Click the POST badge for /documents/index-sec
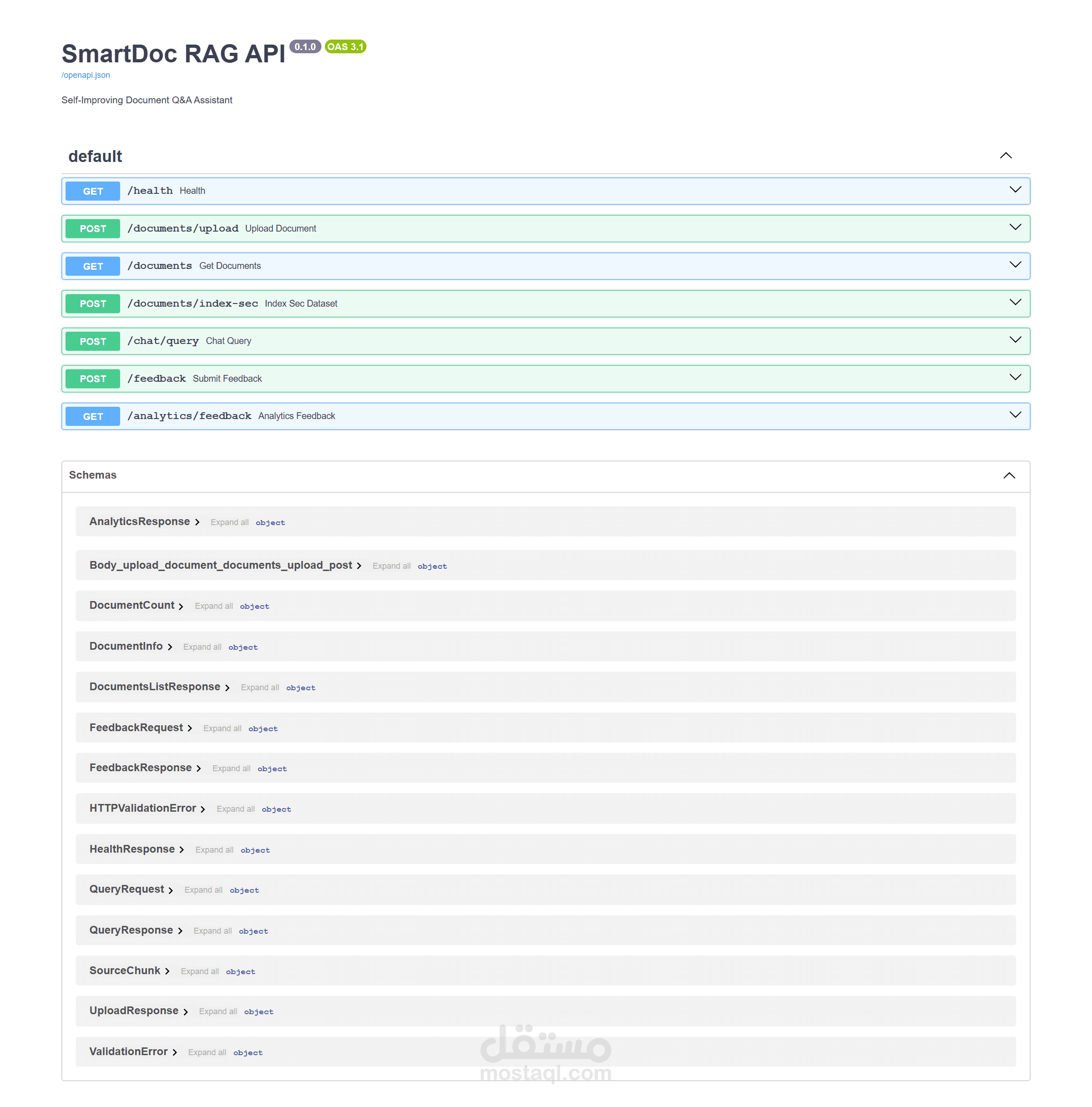Screen dimensions: 1092x1107 coord(93,303)
